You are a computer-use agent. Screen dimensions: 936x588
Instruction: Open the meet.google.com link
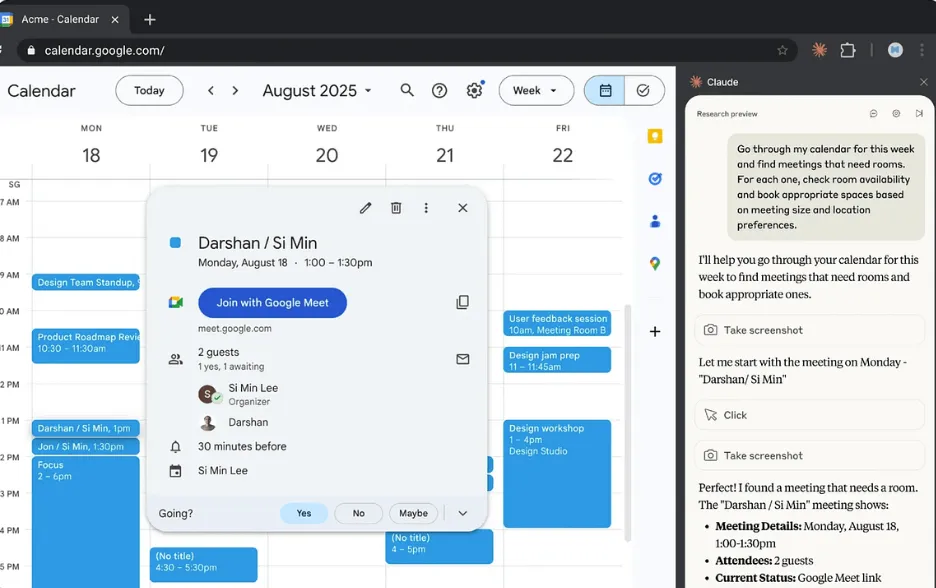[235, 328]
